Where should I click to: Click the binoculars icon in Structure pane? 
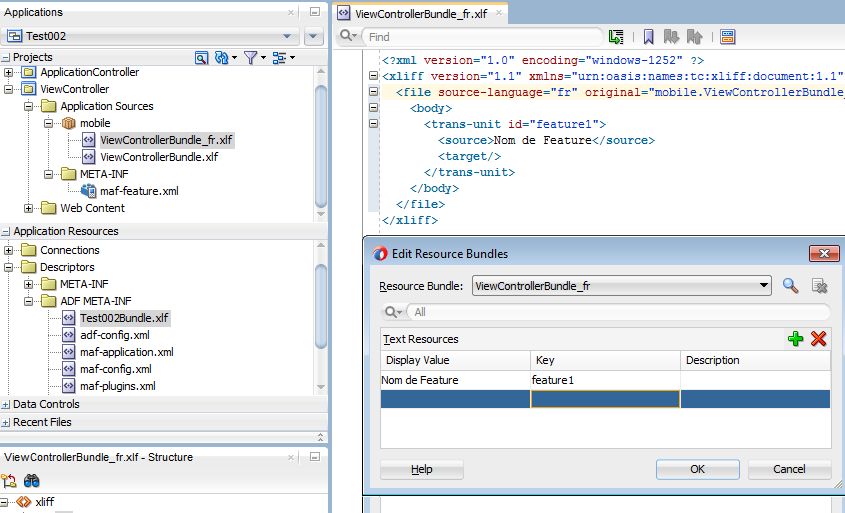point(32,480)
